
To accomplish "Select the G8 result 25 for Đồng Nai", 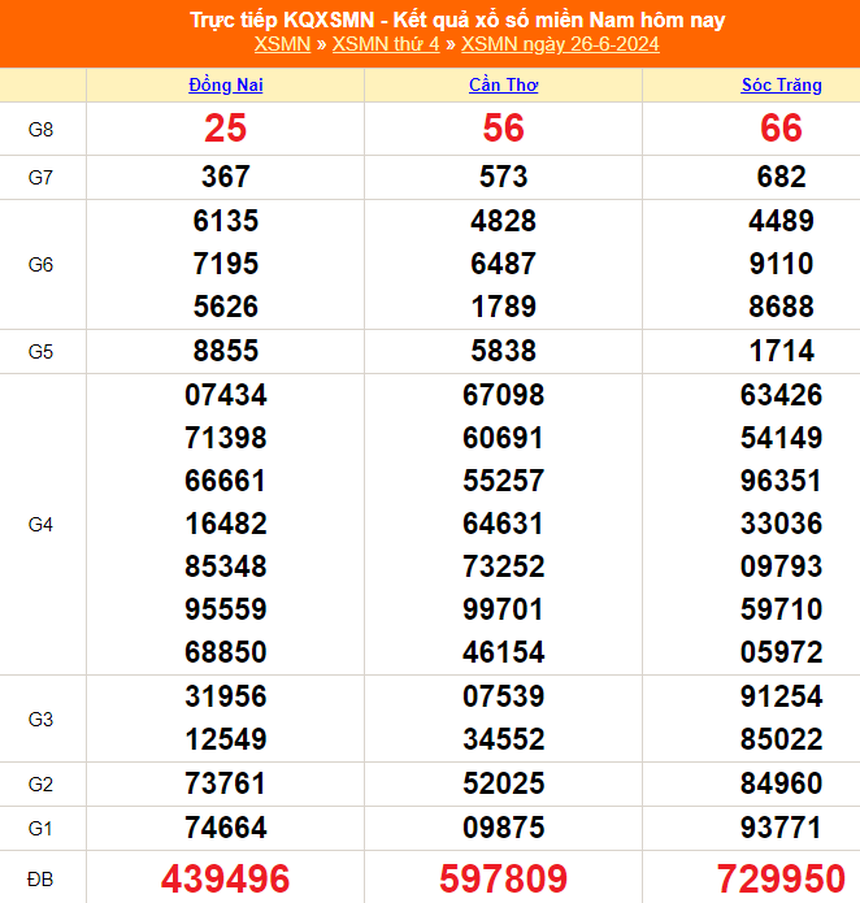I will tap(225, 128).
